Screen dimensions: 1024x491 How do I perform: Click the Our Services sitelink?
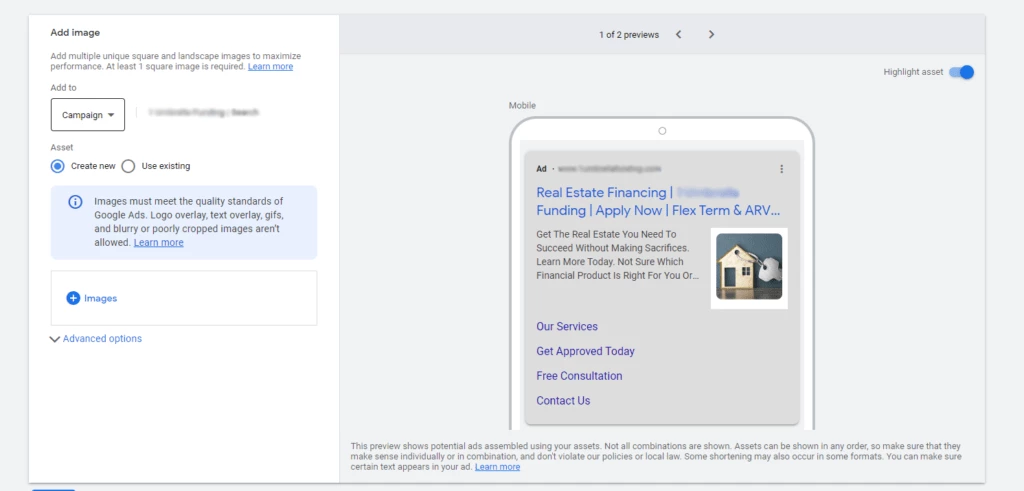566,327
